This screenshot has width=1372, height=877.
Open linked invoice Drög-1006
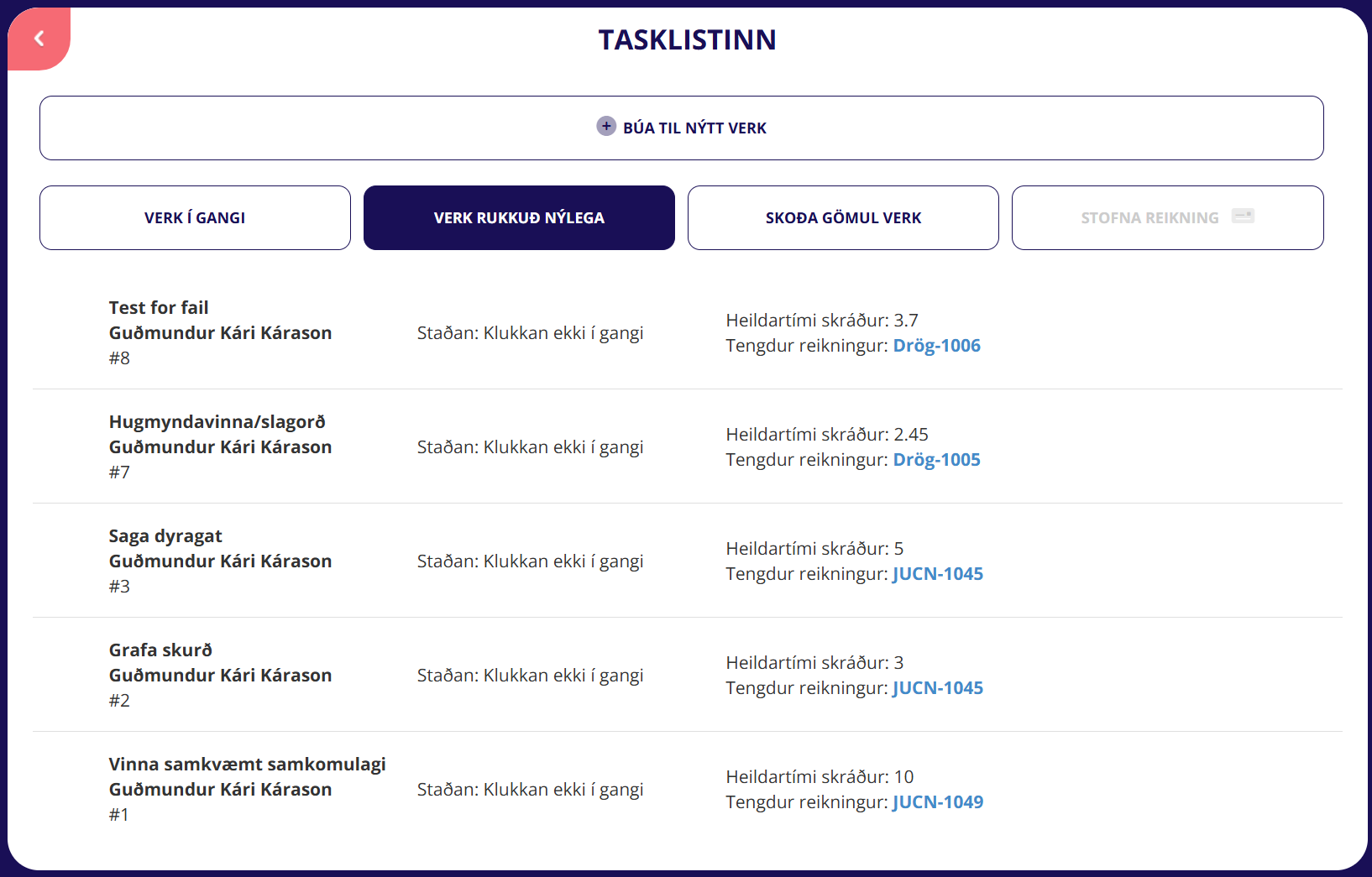point(936,346)
